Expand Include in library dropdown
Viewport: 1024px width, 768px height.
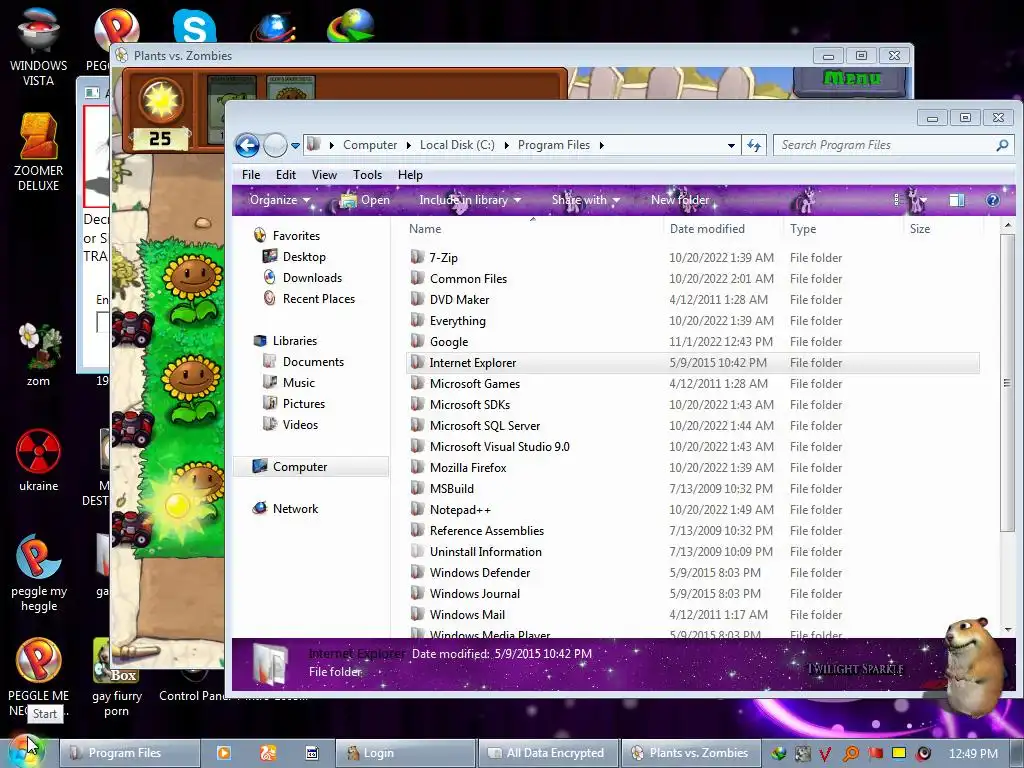click(x=470, y=200)
